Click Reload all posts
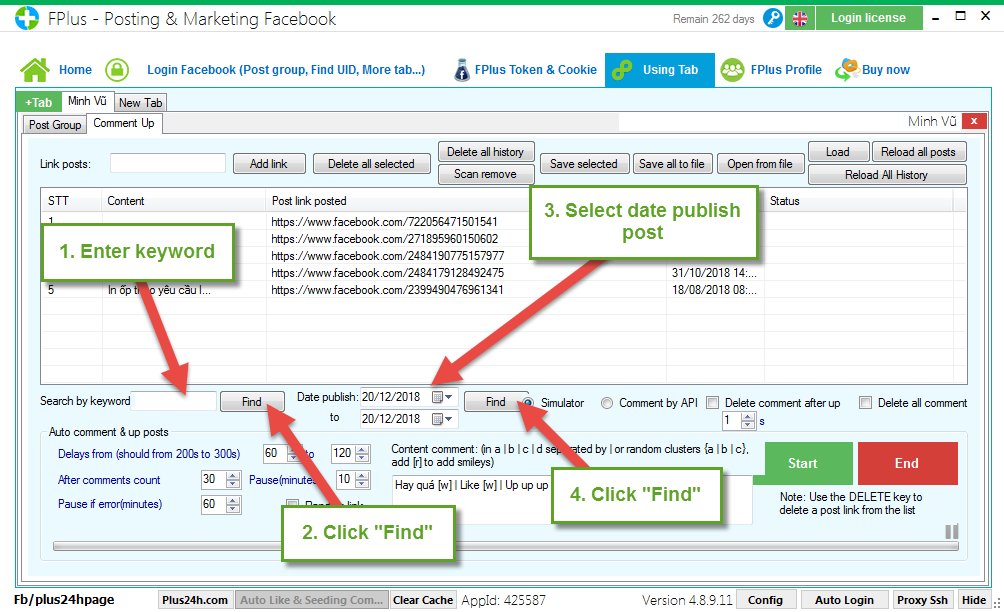 [x=918, y=152]
